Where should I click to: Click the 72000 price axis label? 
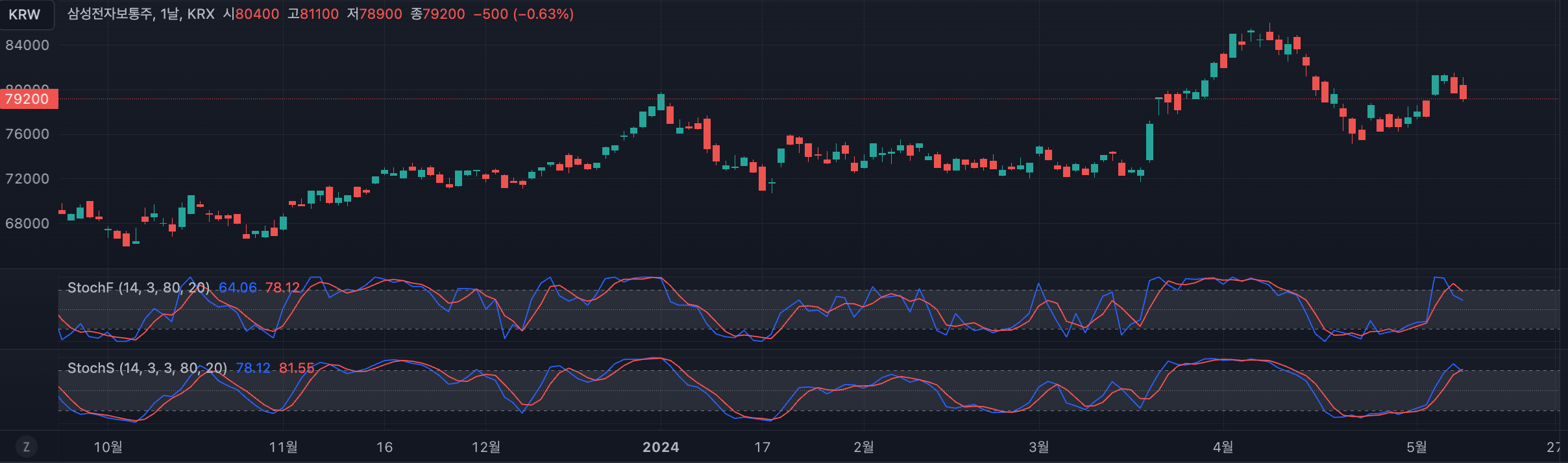pyautogui.click(x=27, y=179)
